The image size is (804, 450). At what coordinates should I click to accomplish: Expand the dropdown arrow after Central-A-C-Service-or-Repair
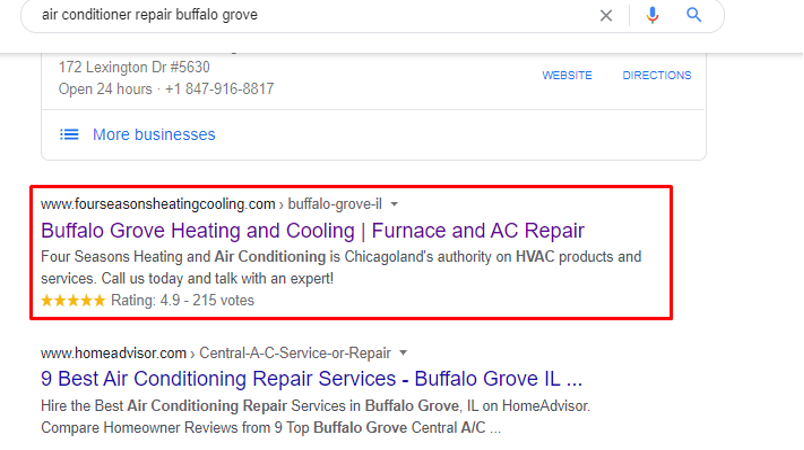pos(403,353)
